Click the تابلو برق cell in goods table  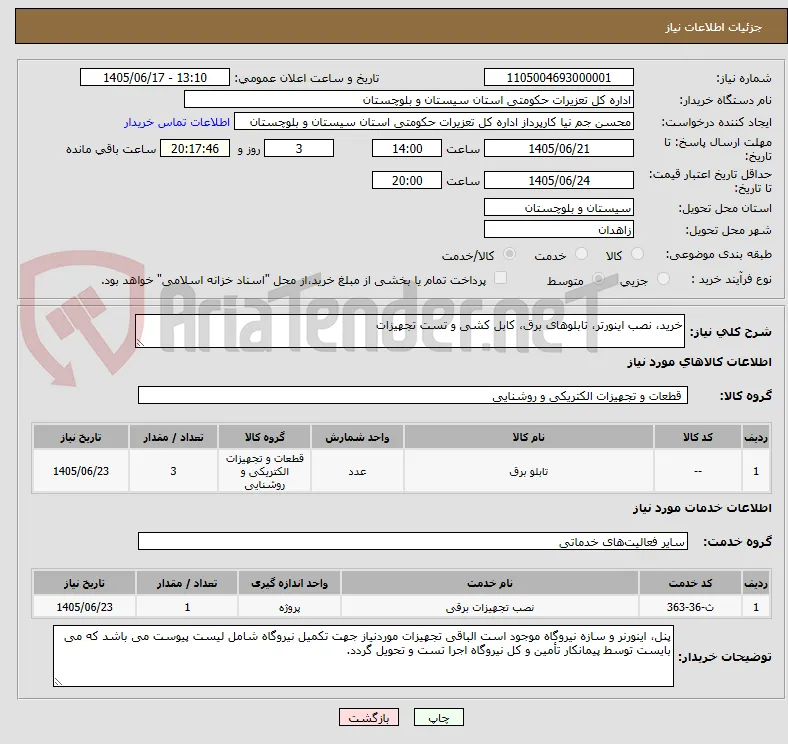point(529,471)
